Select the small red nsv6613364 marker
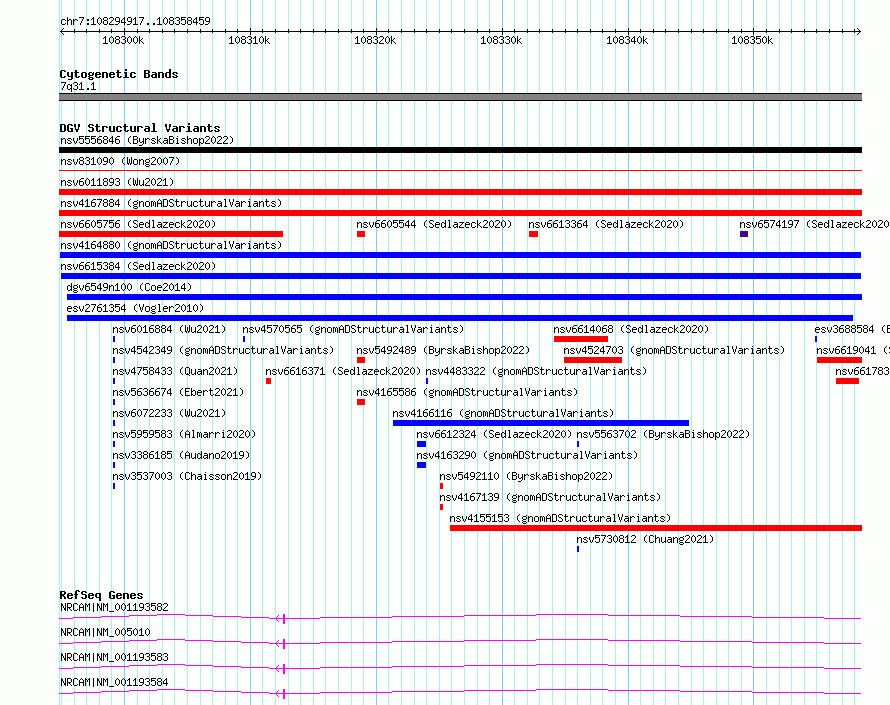Viewport: 890px width, 705px height. (x=534, y=234)
